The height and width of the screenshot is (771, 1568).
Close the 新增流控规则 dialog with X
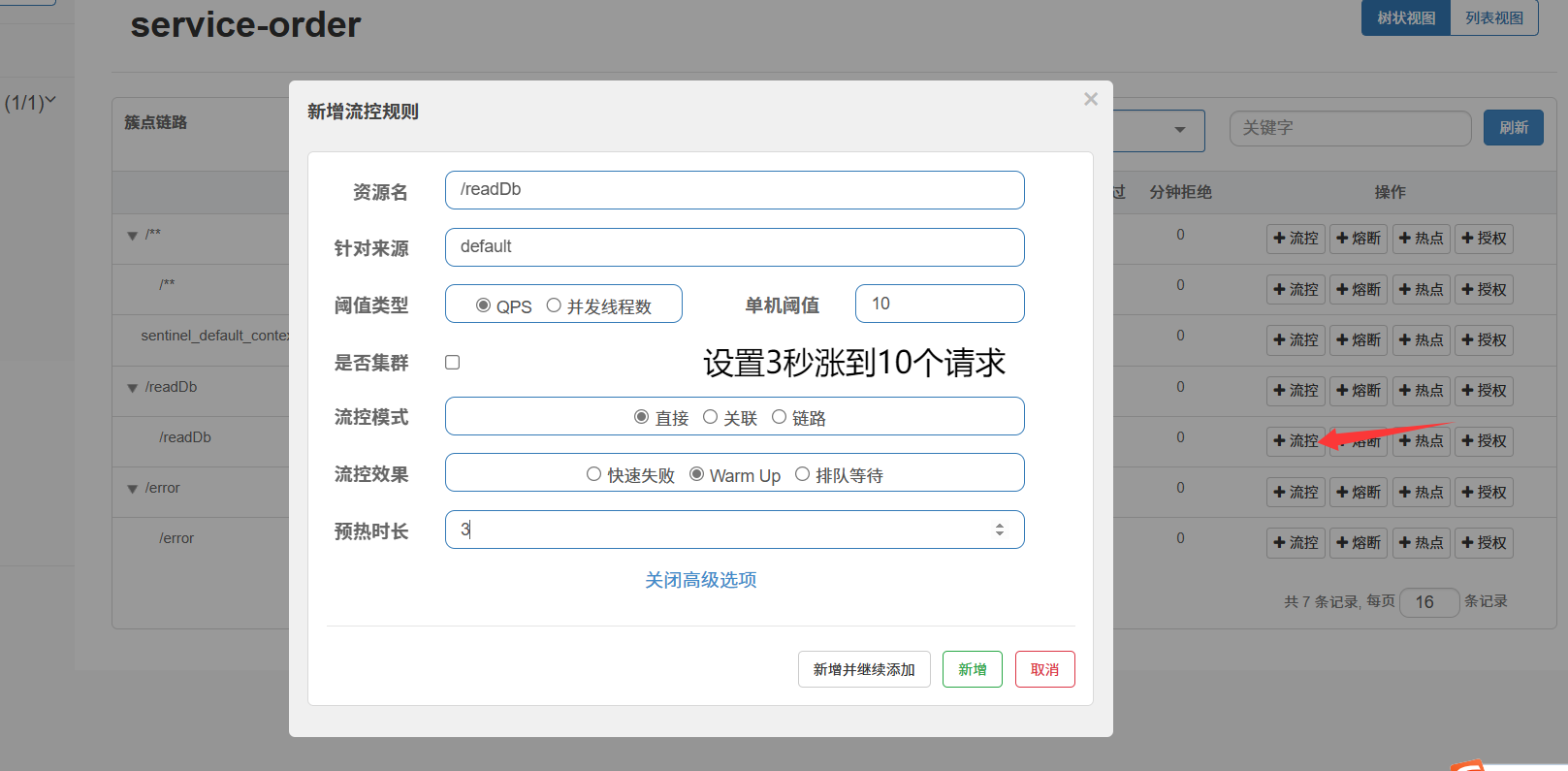[x=1091, y=99]
